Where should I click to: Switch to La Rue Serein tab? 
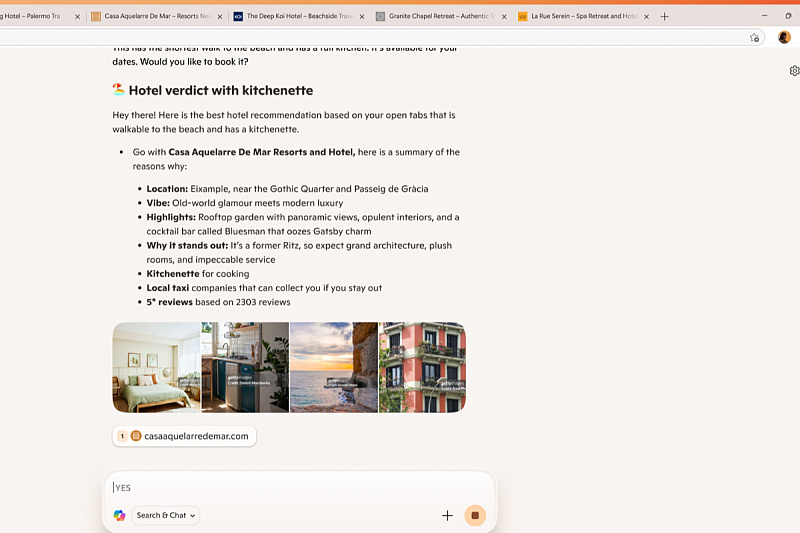coord(584,16)
